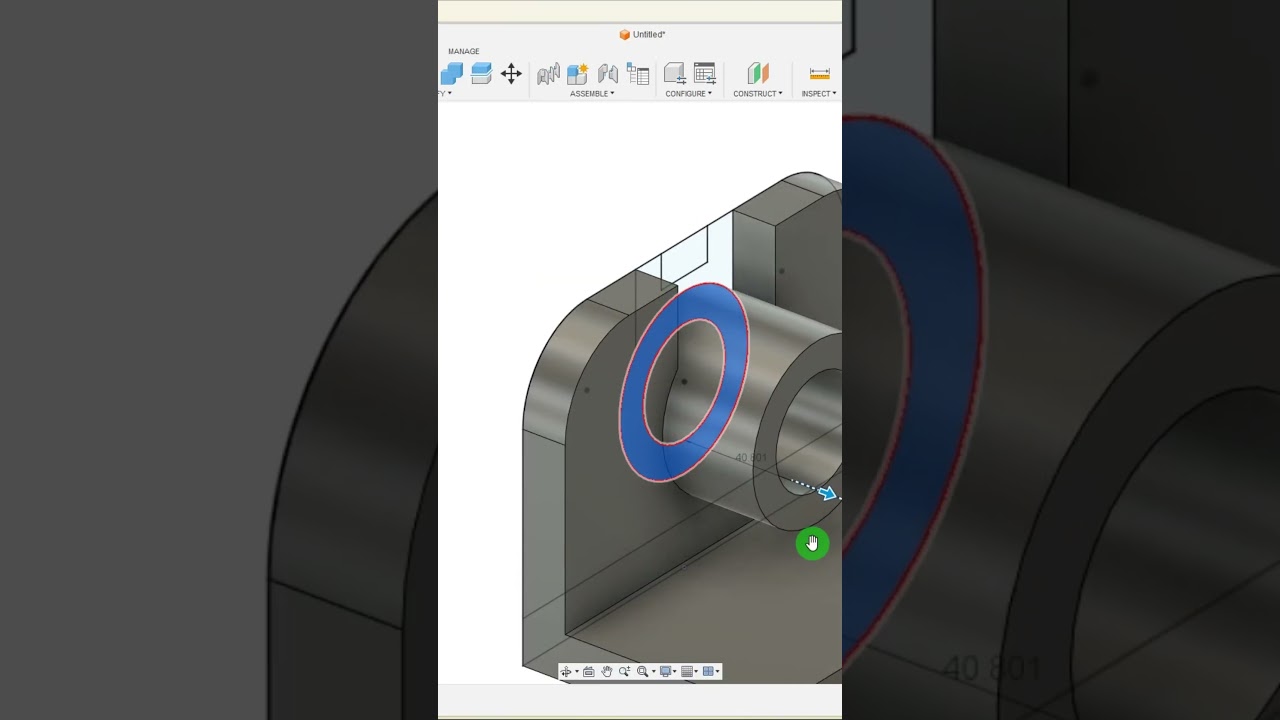
Task: Expand the Zoom Window options arrow
Action: [x=654, y=672]
